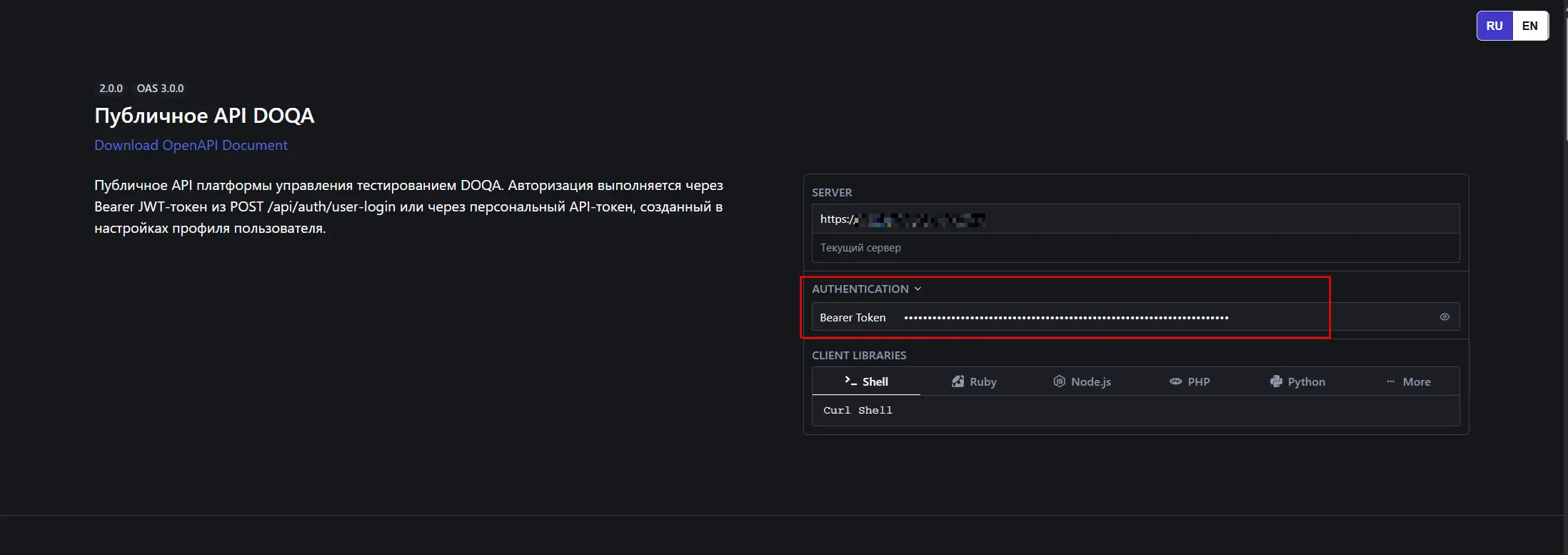
Task: Select the Shell client library tab
Action: coord(866,381)
